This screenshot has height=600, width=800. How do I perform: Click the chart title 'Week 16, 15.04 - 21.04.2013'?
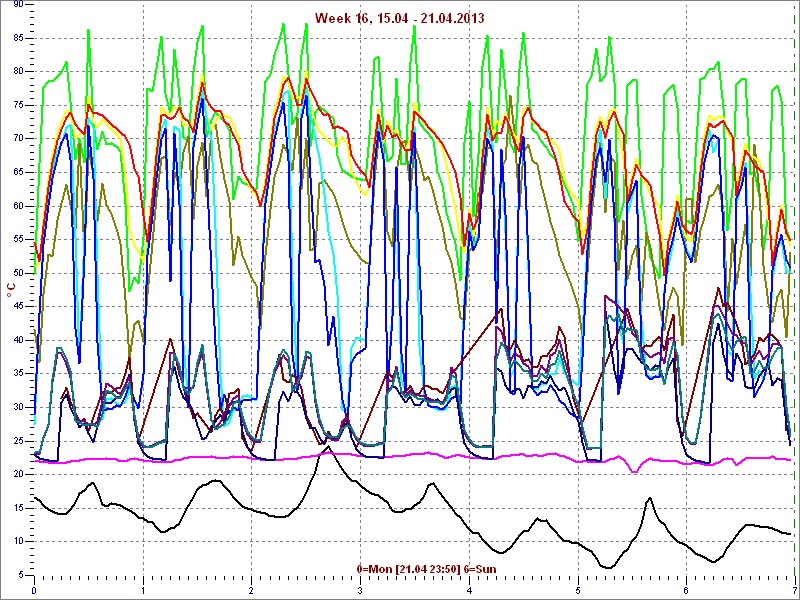(399, 18)
